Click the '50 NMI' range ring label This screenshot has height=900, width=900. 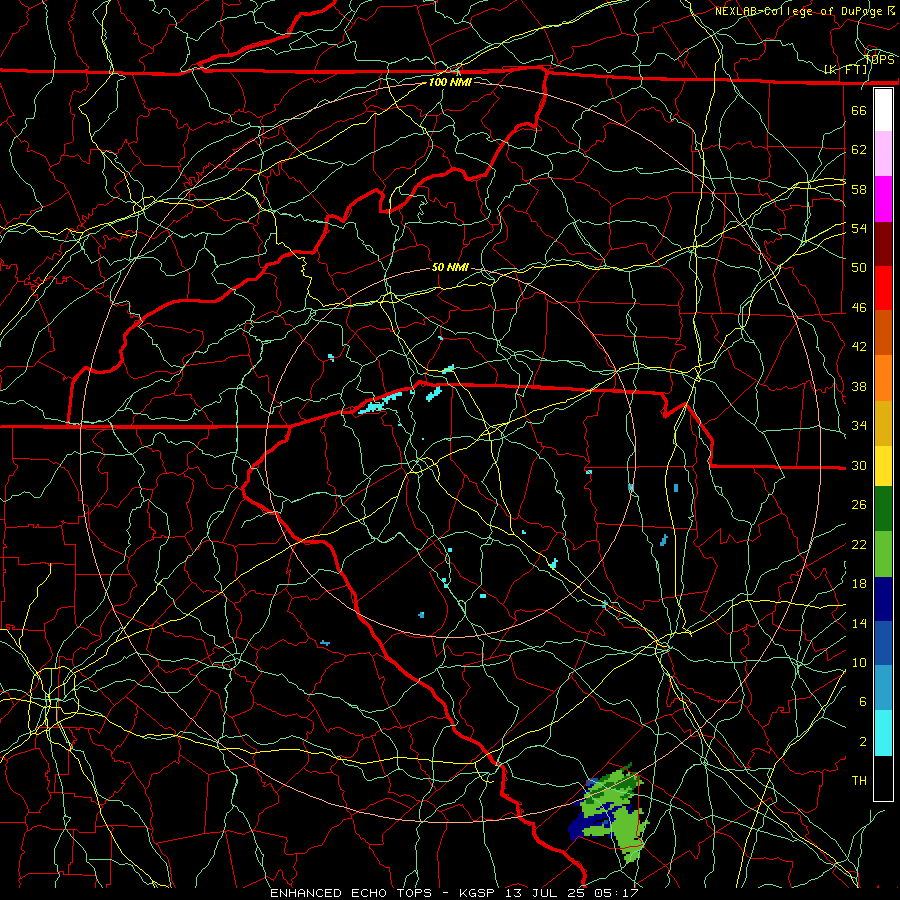point(450,267)
